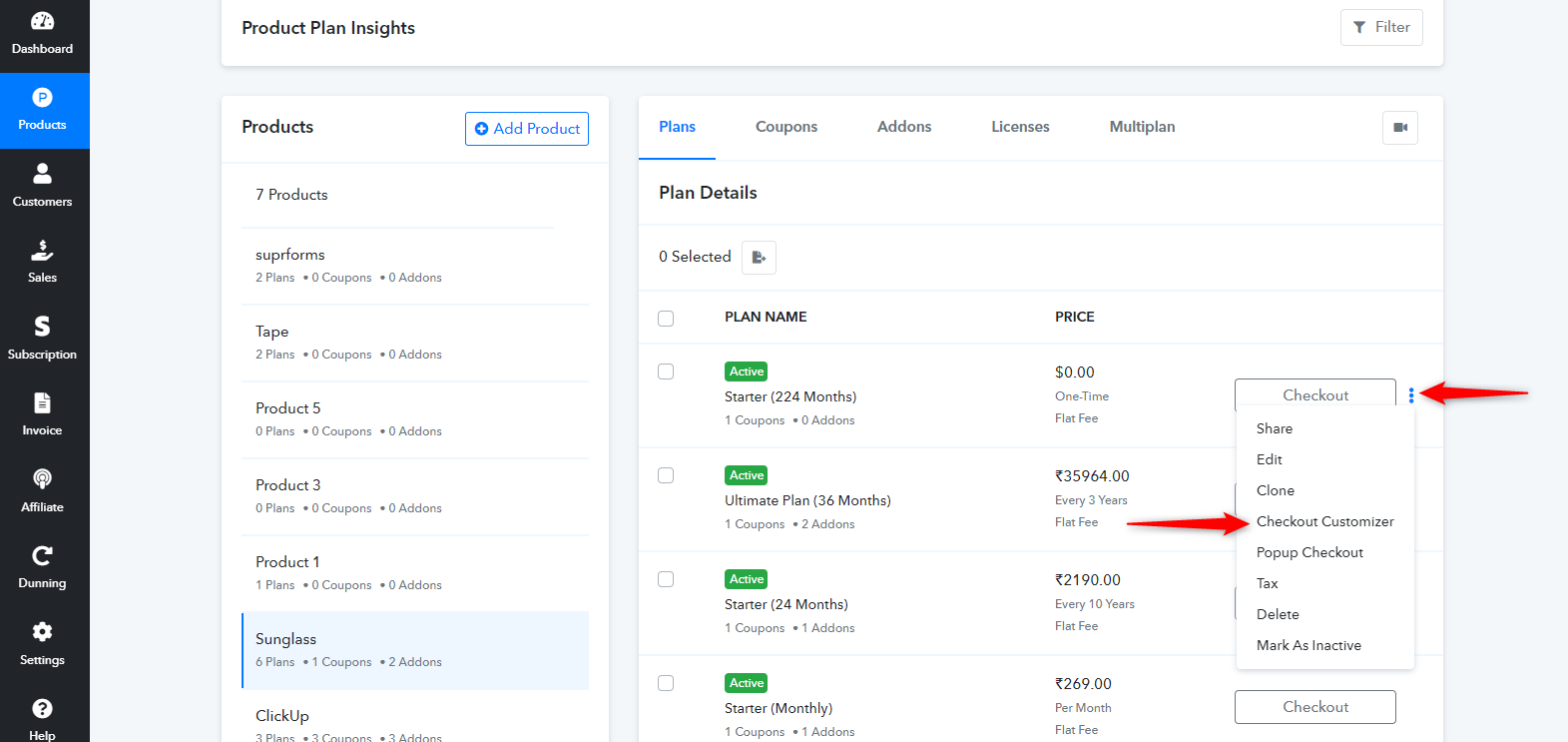Open the Subscription sidebar icon
The width and height of the screenshot is (1568, 742).
tap(42, 327)
